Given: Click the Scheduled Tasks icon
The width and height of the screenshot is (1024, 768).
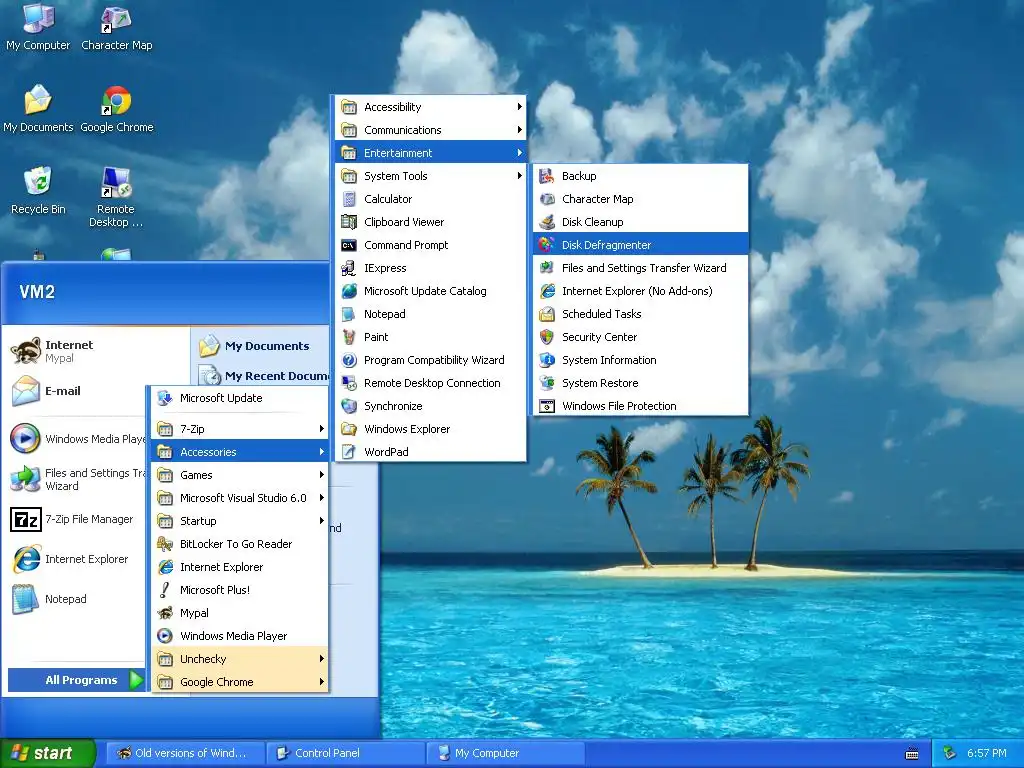Looking at the screenshot, I should coord(547,314).
